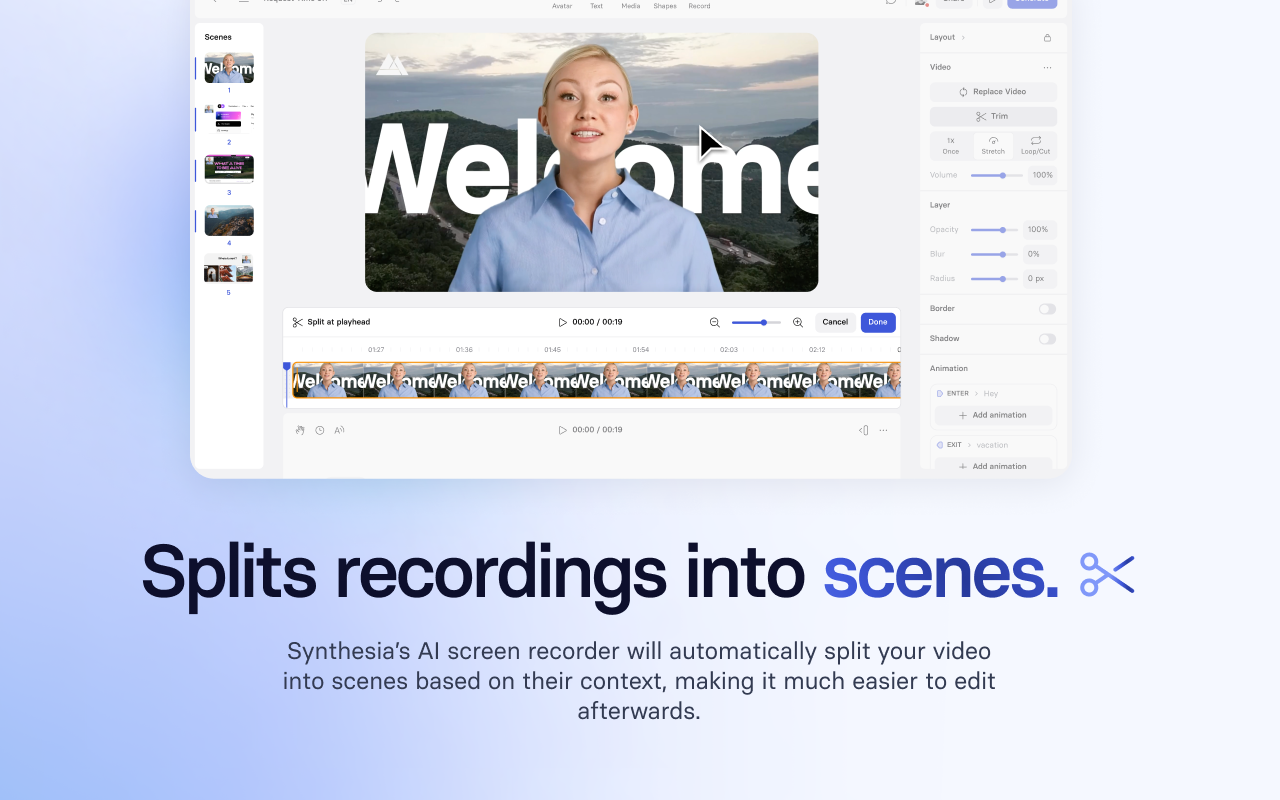This screenshot has height=800, width=1280.
Task: Select scene 4 thumbnail
Action: (229, 221)
